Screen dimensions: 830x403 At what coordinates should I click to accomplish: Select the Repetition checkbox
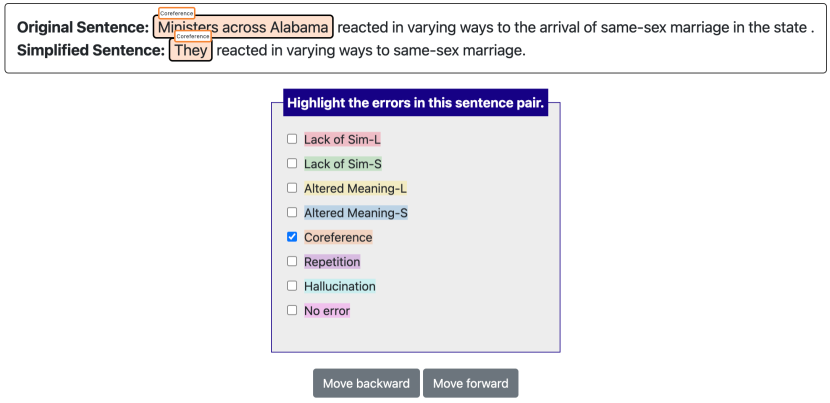pos(292,261)
